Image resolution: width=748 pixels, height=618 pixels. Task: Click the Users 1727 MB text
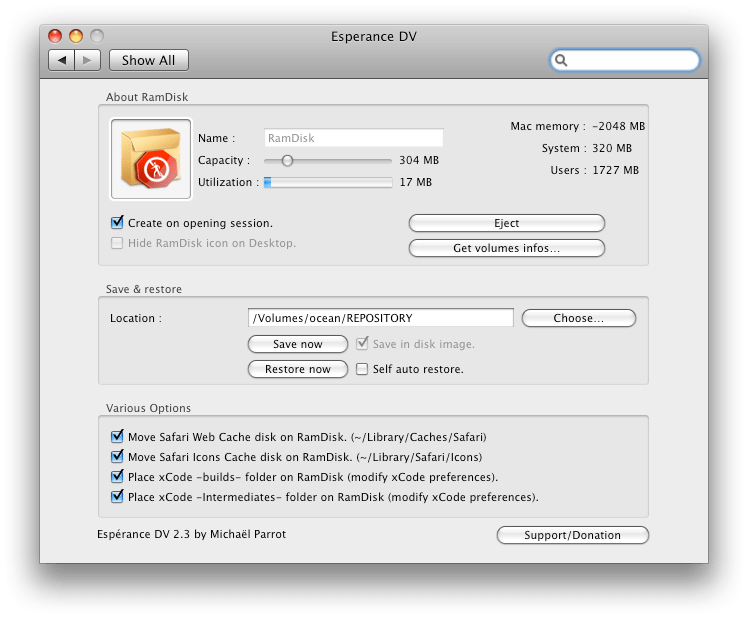tap(594, 170)
